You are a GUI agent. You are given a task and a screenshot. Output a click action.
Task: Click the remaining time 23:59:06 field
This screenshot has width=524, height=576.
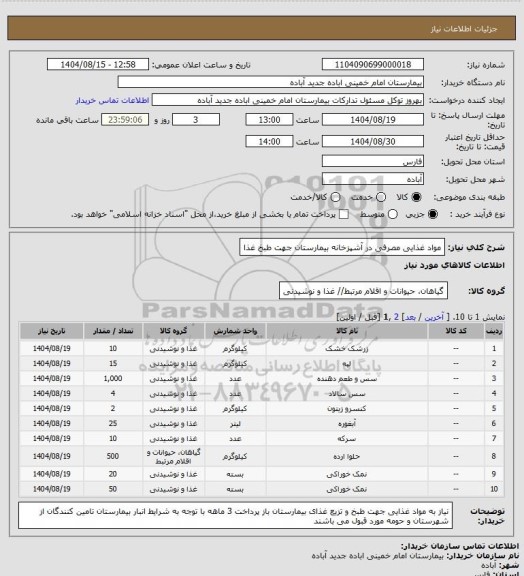(125, 120)
